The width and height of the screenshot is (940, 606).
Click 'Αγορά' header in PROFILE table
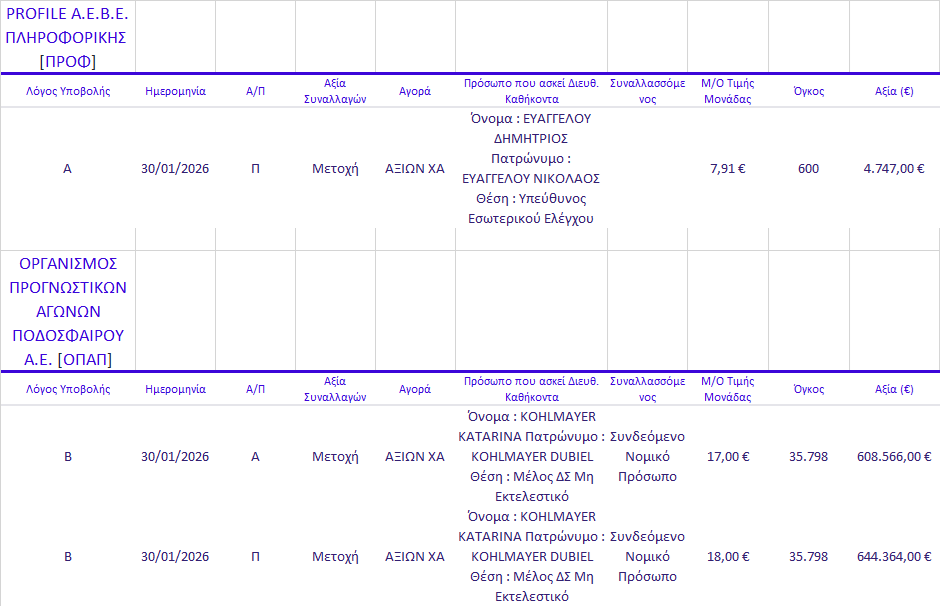tap(415, 91)
